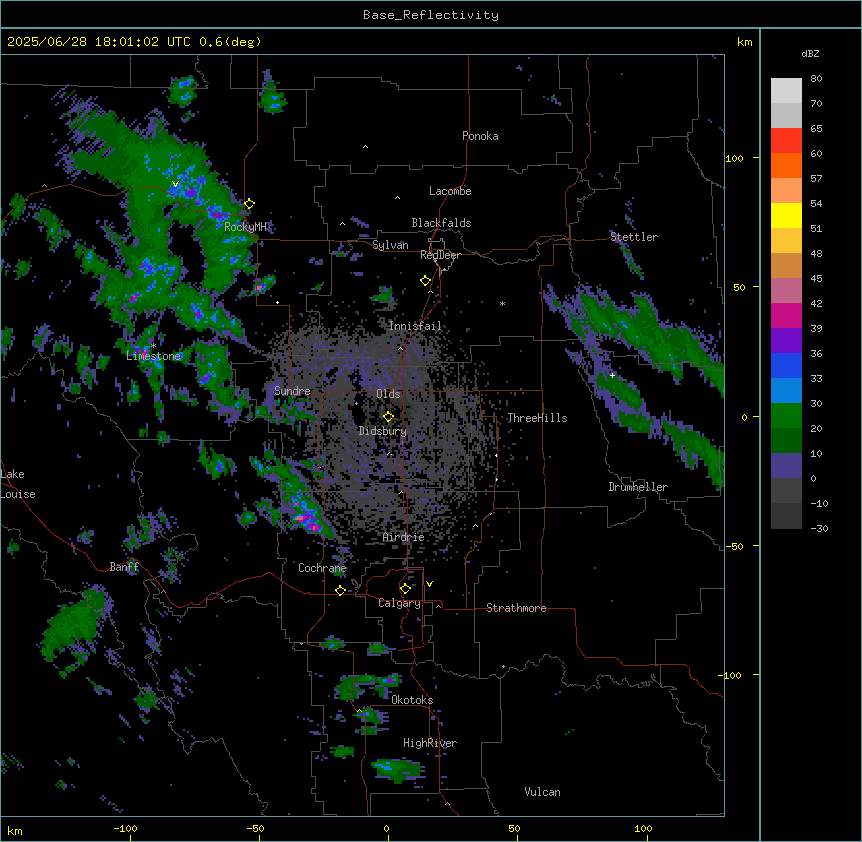Click the white plus marker northwest of Drumheller

(612, 375)
